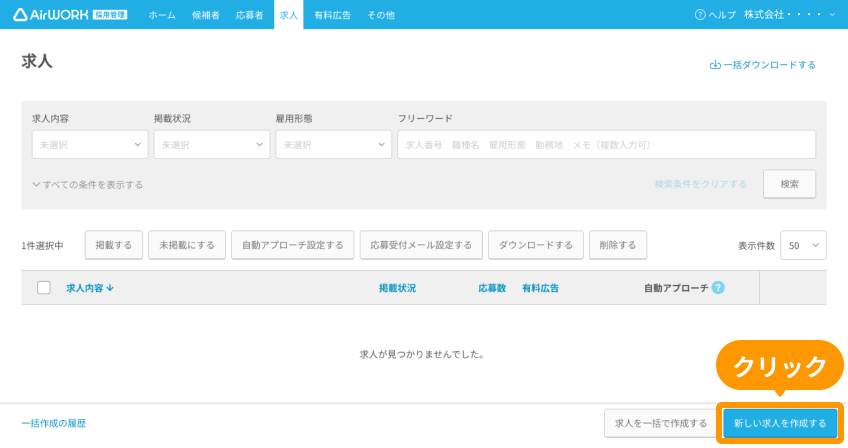Open 一括作成の履歴 link
This screenshot has width=848, height=448.
pyautogui.click(x=54, y=423)
